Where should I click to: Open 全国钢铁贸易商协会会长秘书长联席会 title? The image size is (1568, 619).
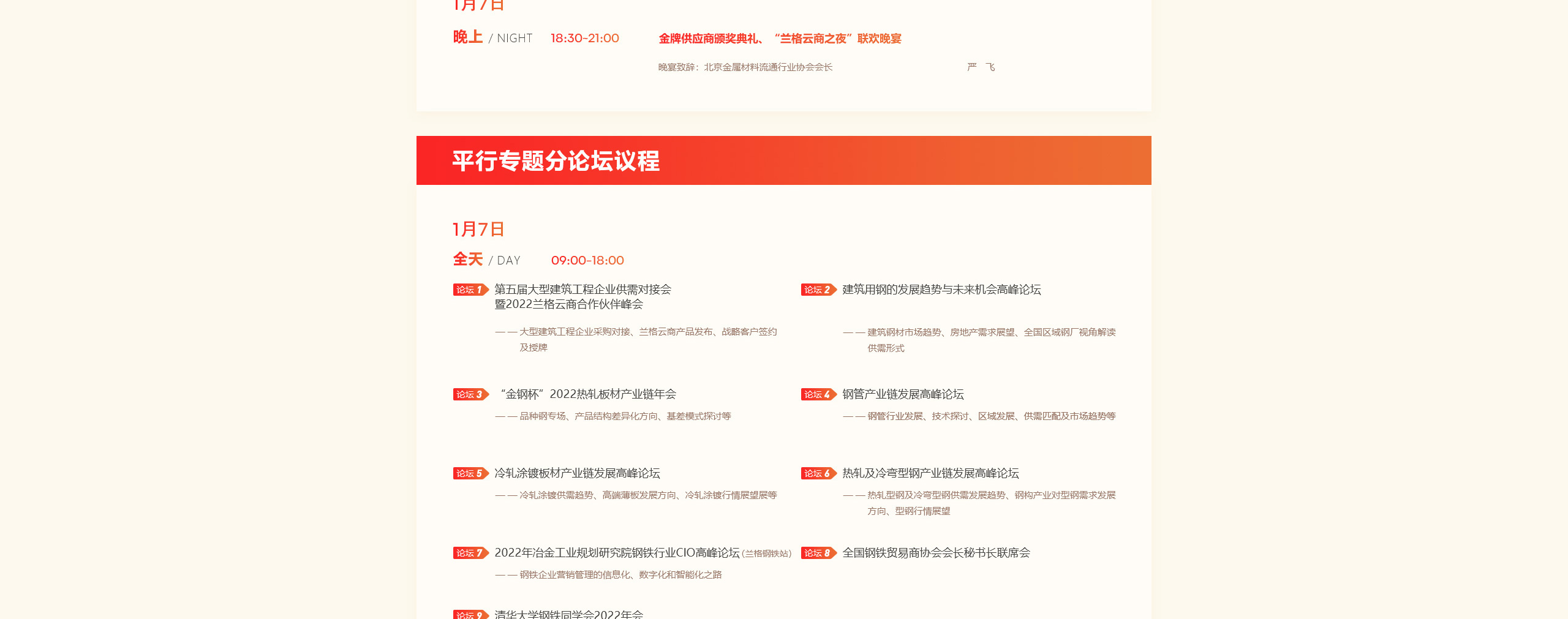pyautogui.click(x=936, y=553)
